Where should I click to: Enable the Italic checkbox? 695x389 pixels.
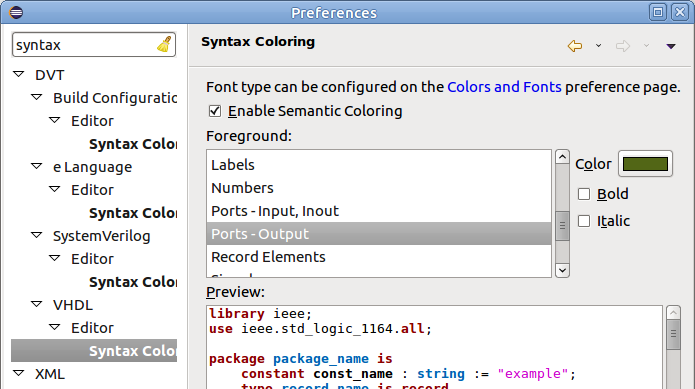tap(584, 221)
